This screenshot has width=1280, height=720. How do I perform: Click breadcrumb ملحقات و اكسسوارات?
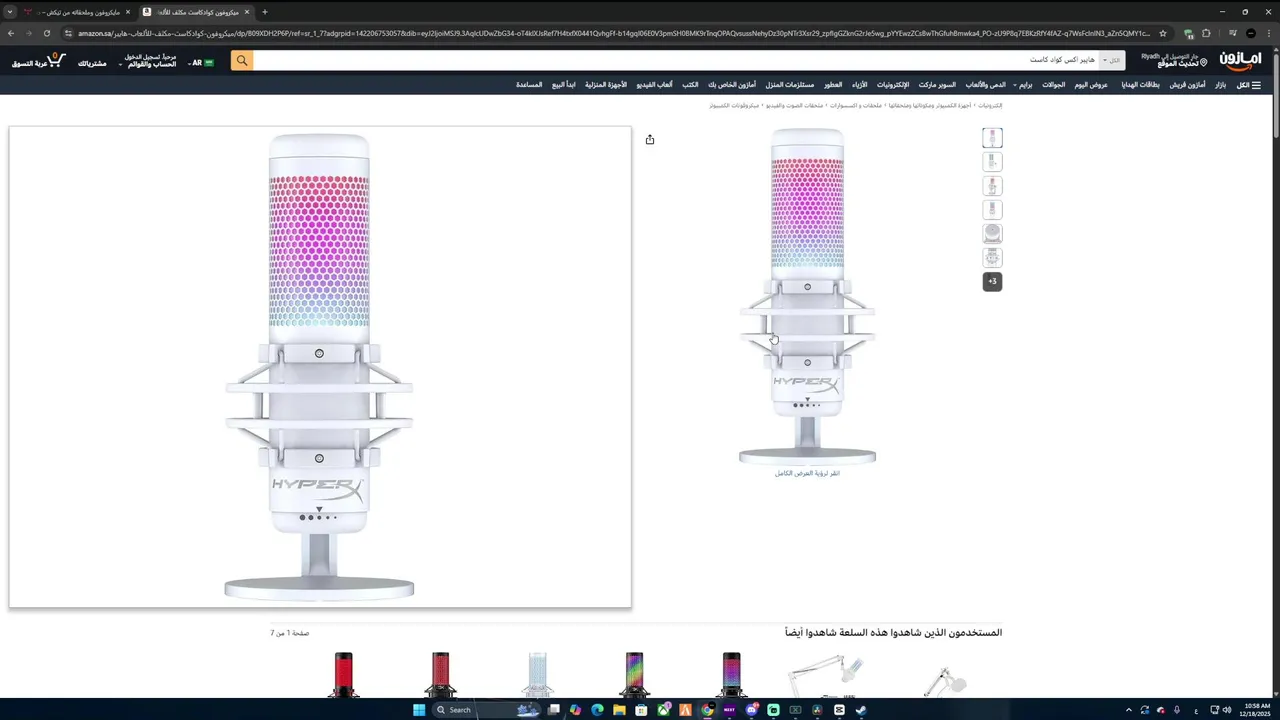coord(856,105)
